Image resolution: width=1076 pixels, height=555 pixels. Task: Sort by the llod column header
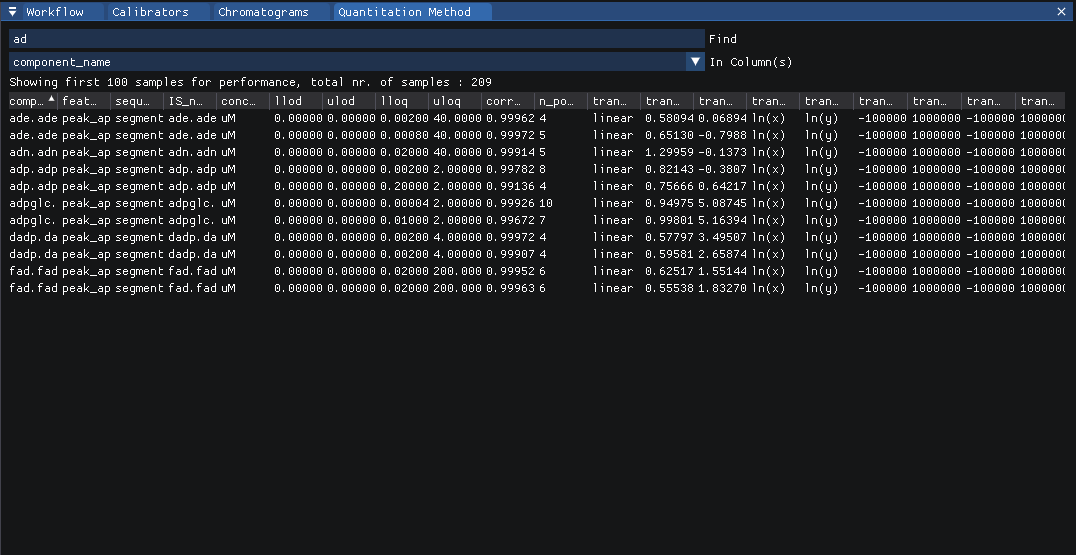(x=296, y=101)
